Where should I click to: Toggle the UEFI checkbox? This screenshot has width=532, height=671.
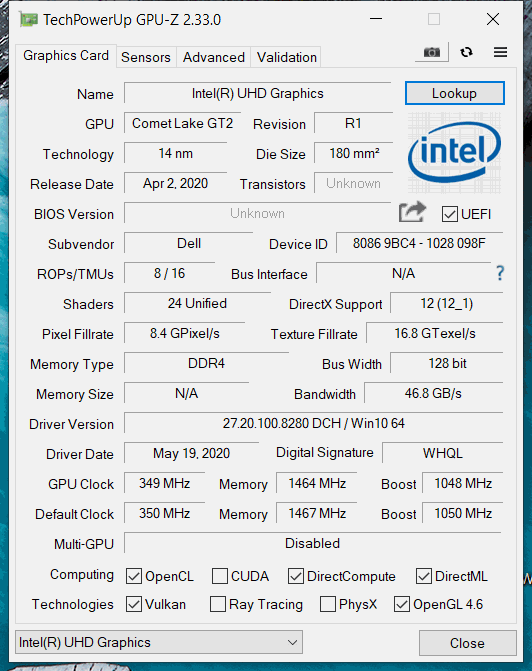[x=449, y=214]
